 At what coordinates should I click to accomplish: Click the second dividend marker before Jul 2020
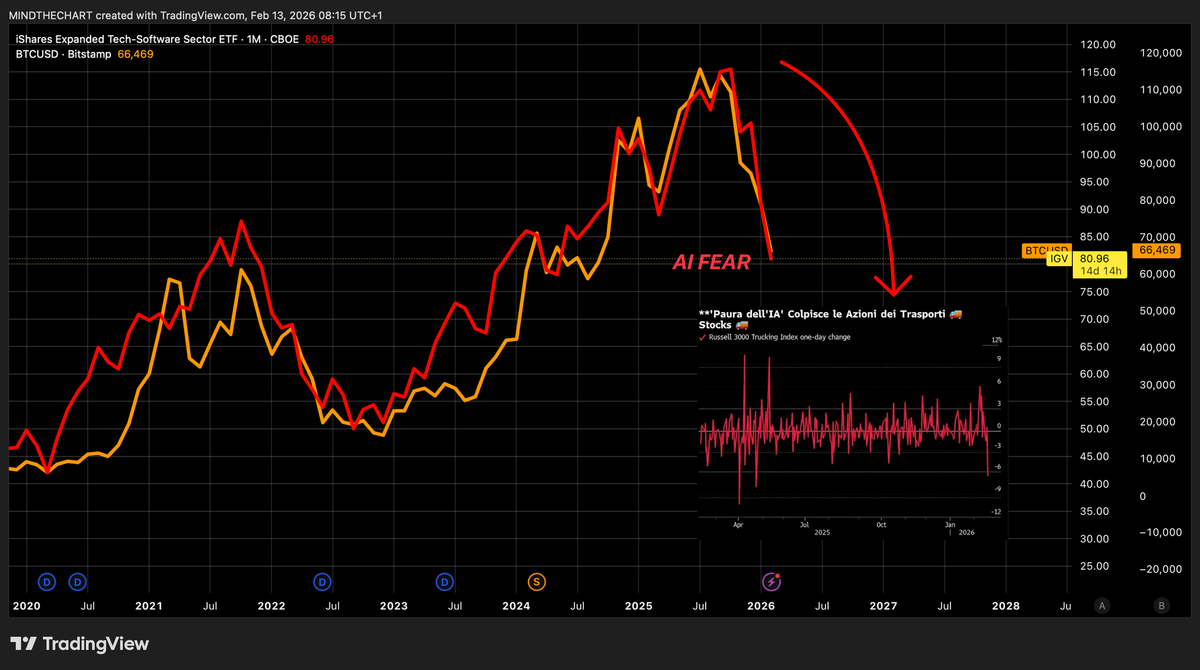[x=77, y=581]
